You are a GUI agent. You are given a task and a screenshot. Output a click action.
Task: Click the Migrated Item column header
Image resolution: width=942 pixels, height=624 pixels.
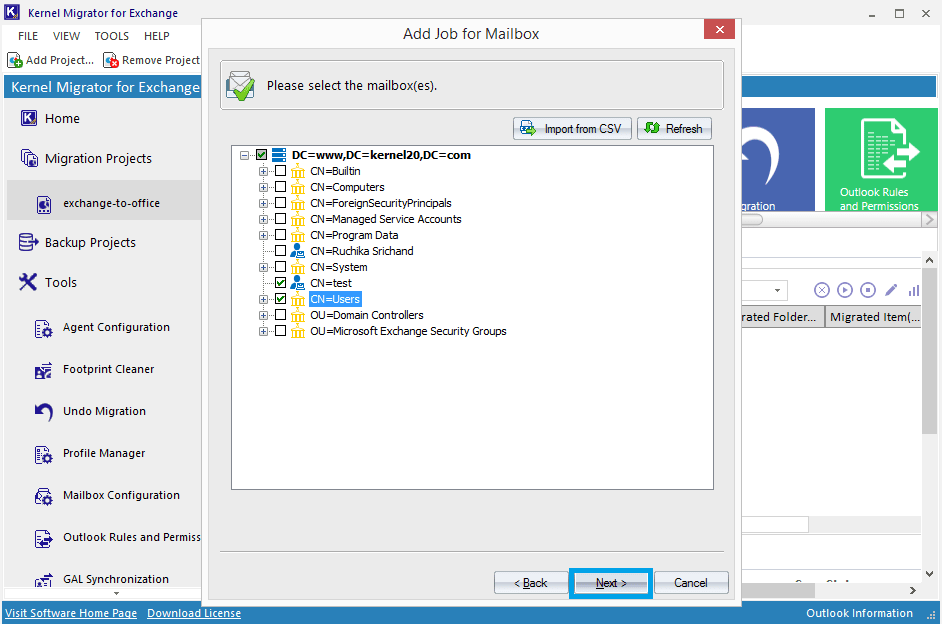pyautogui.click(x=874, y=317)
